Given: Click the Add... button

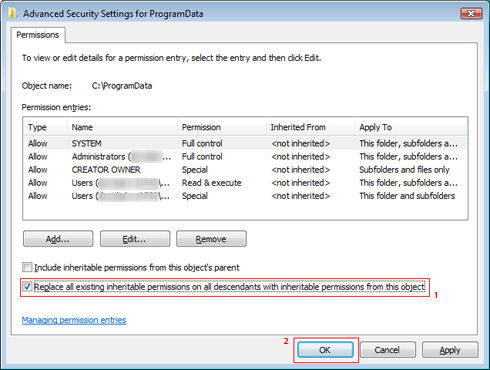Looking at the screenshot, I should (58, 239).
